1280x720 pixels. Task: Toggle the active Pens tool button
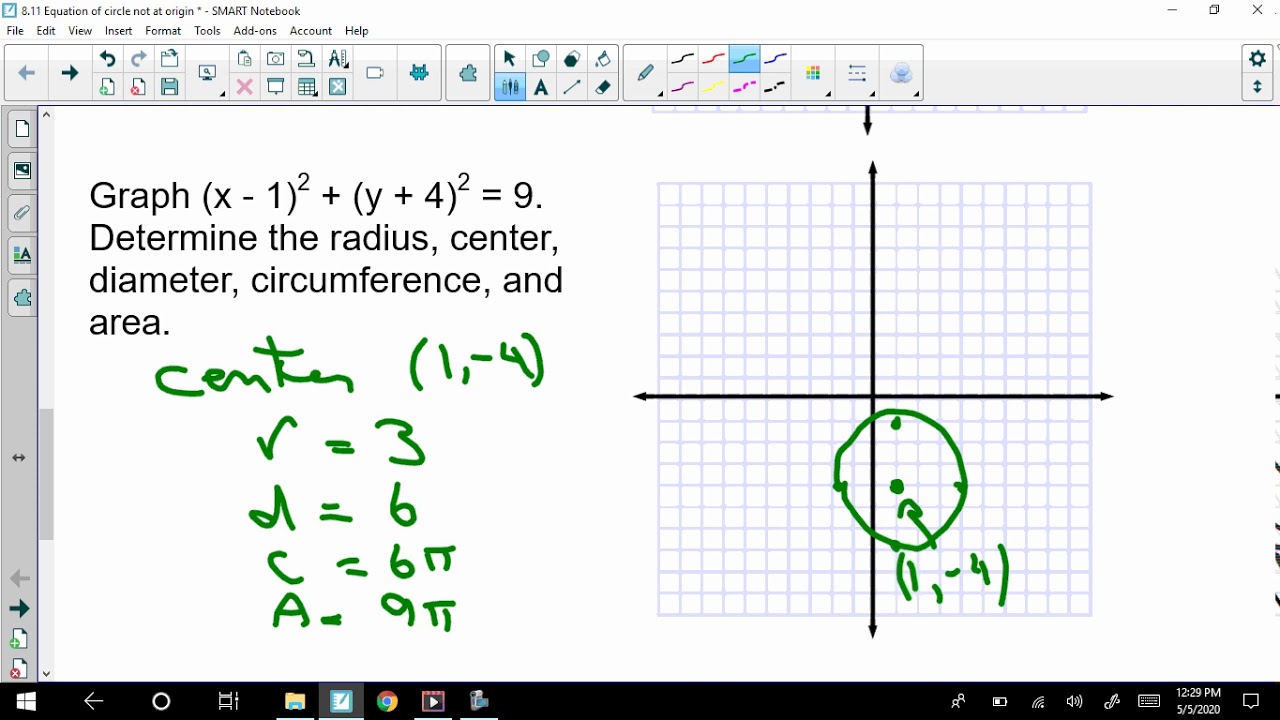pyautogui.click(x=510, y=87)
